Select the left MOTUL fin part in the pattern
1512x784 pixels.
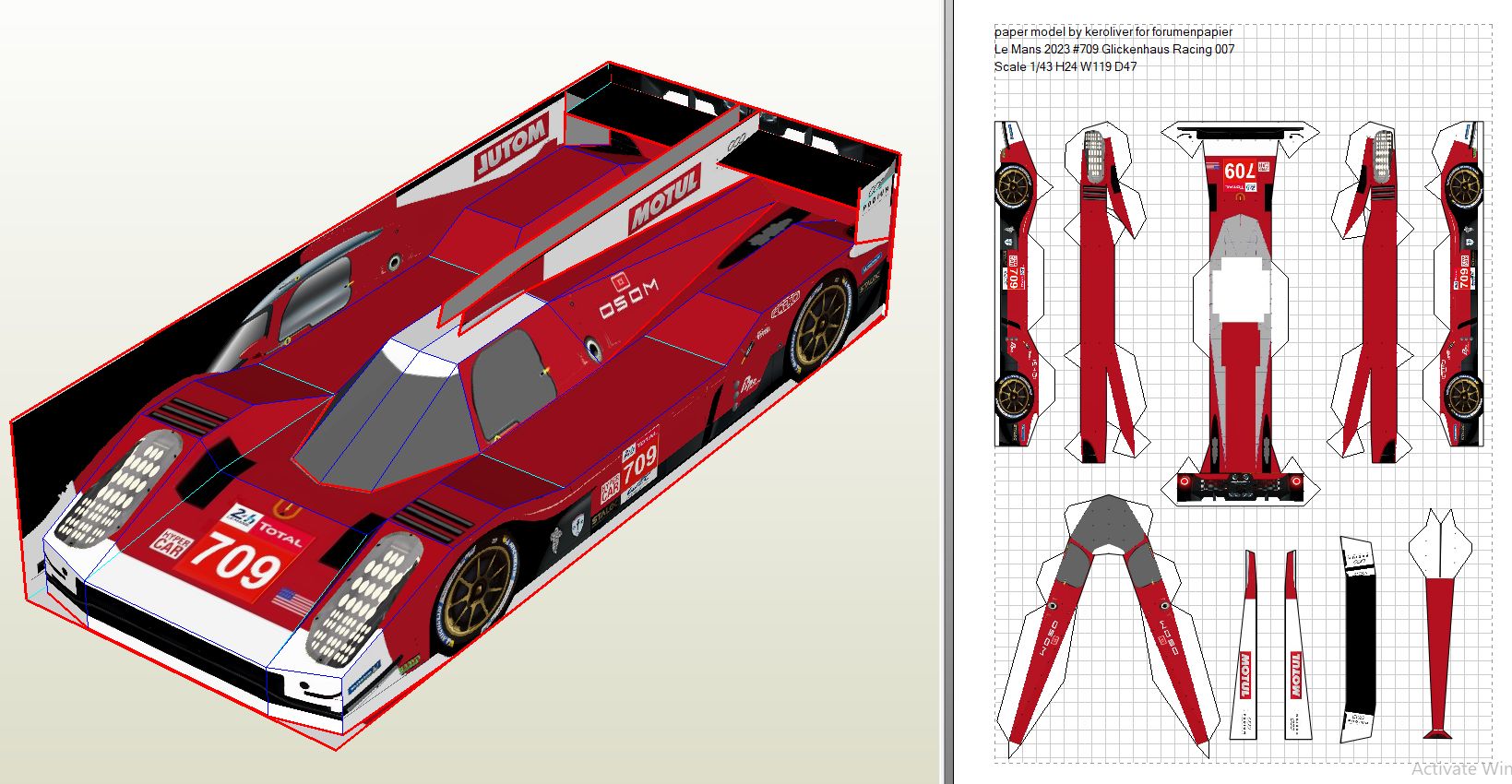coord(1244,646)
